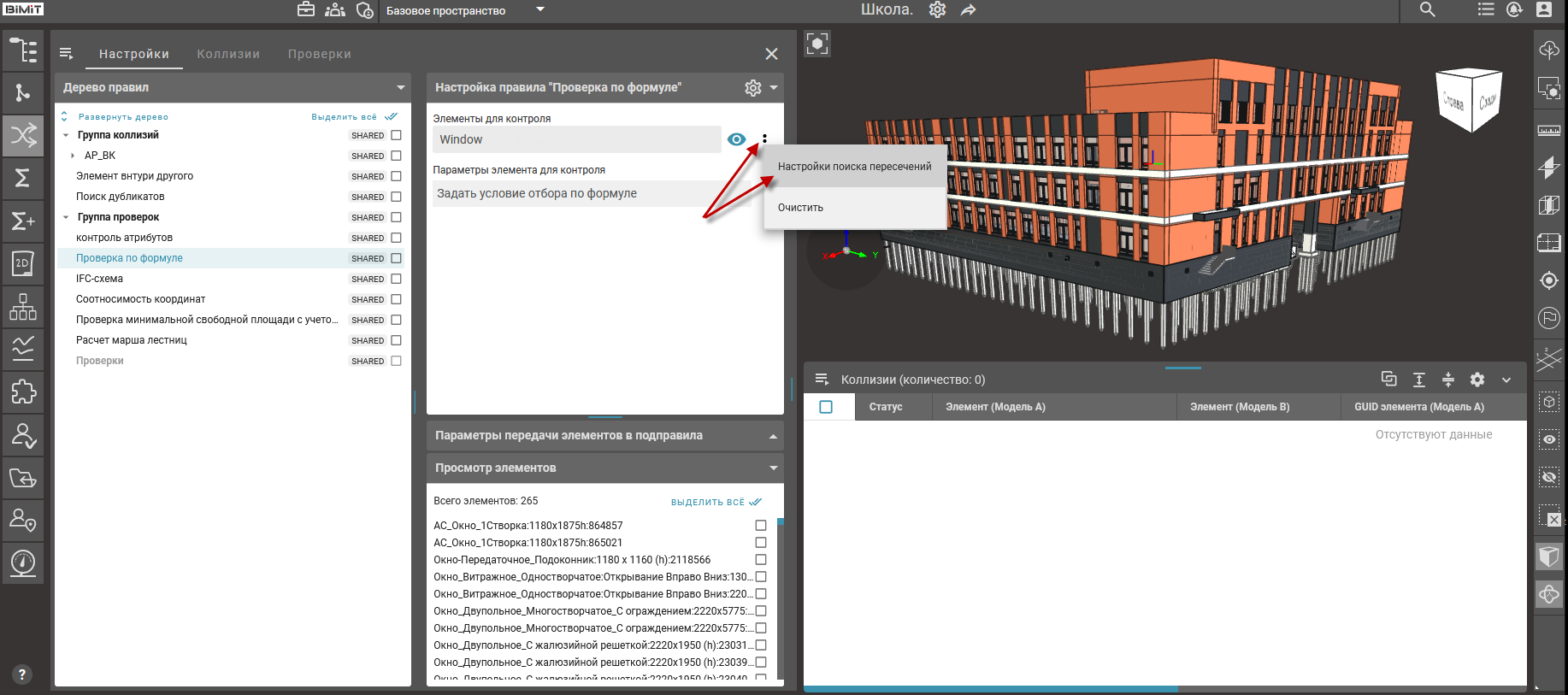
Task: Click the view cube in the viewport
Action: coord(1470,100)
